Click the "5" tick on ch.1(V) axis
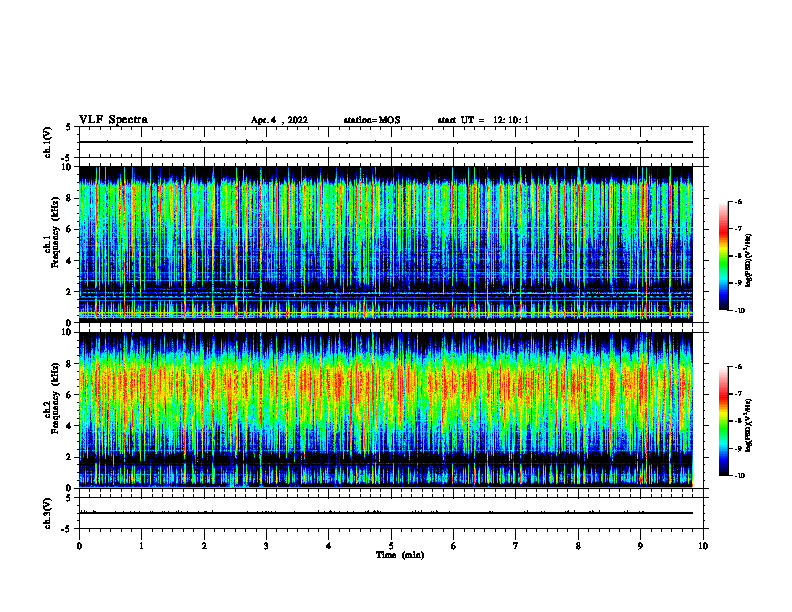 68,127
